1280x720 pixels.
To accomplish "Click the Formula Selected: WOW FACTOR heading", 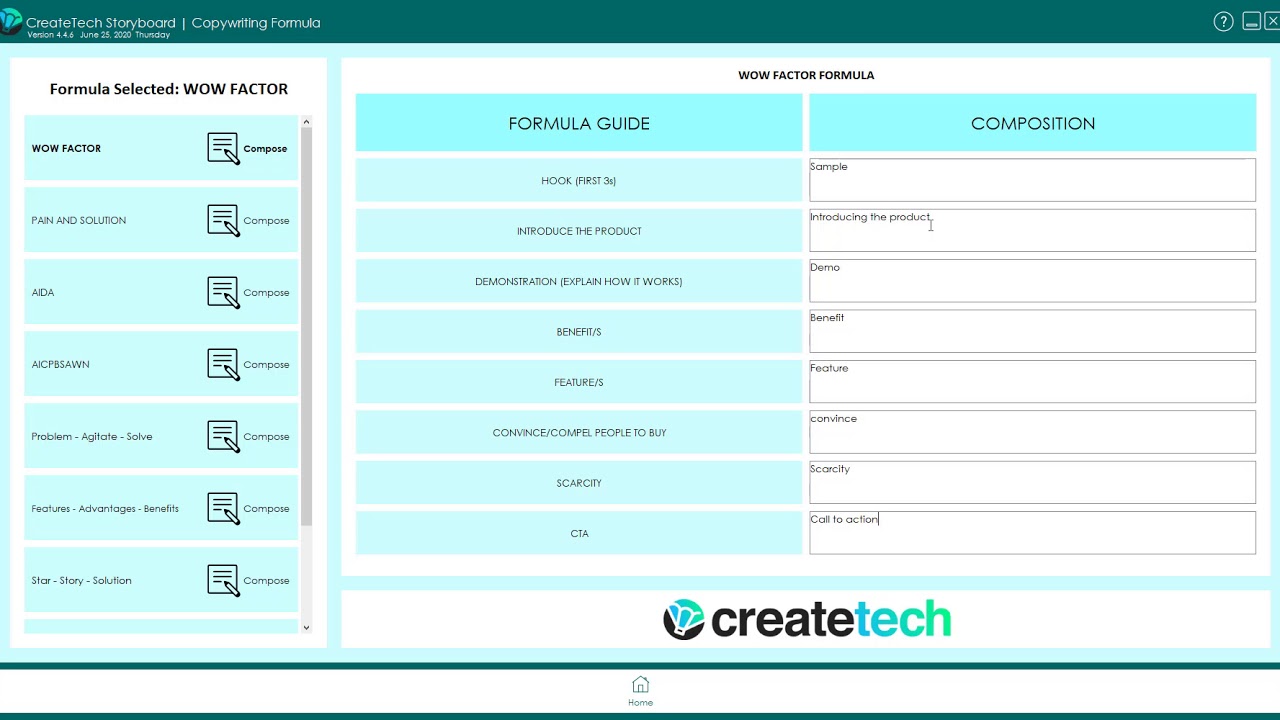I will click(169, 89).
